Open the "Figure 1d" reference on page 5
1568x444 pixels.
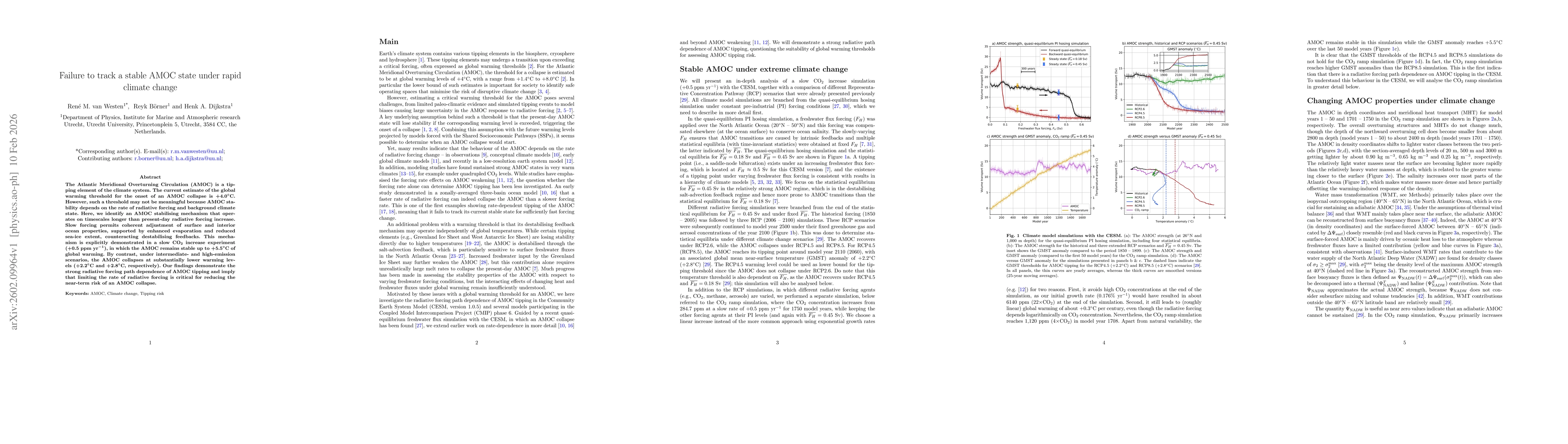click(x=1410, y=61)
